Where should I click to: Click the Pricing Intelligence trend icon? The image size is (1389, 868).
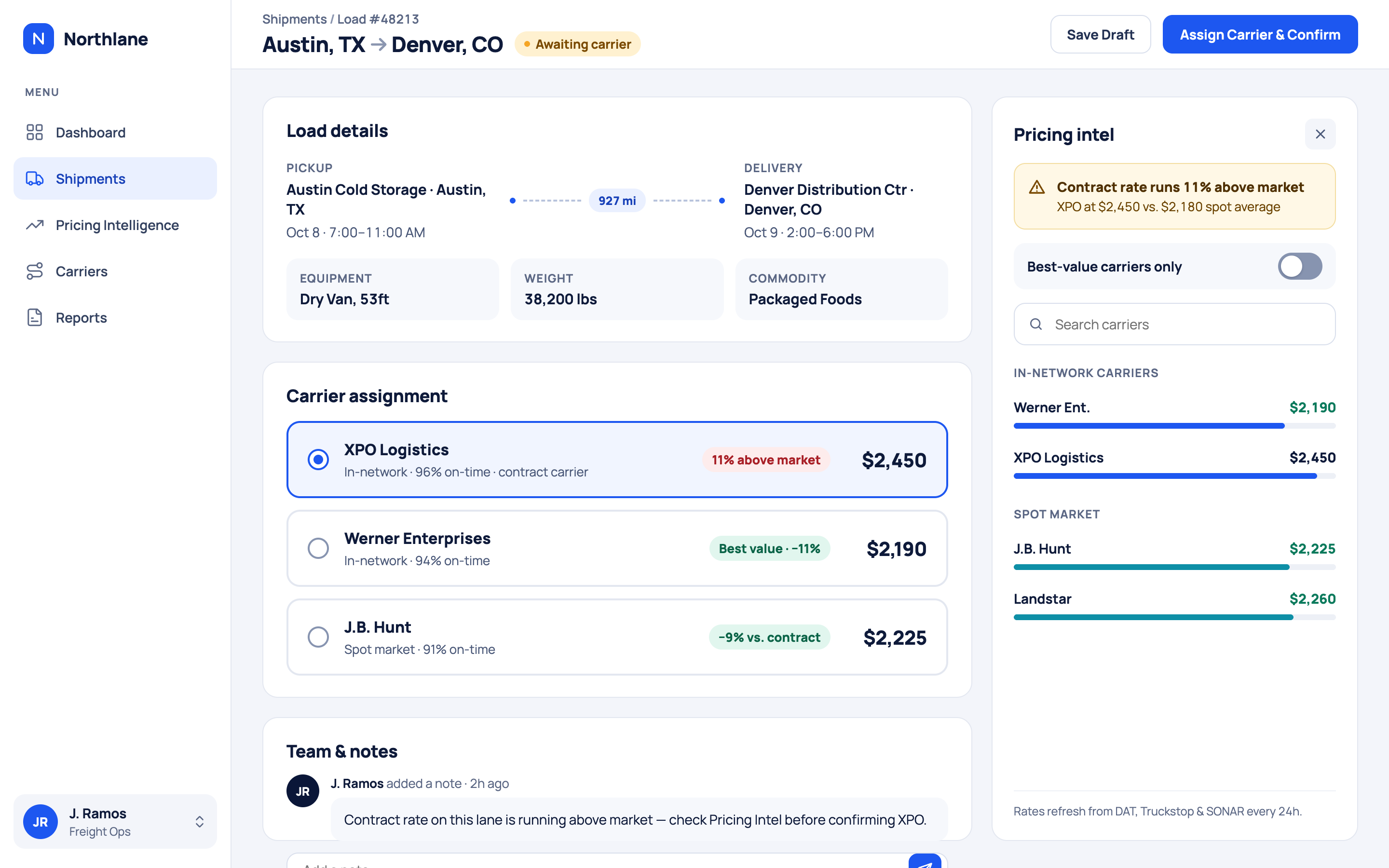[34, 225]
